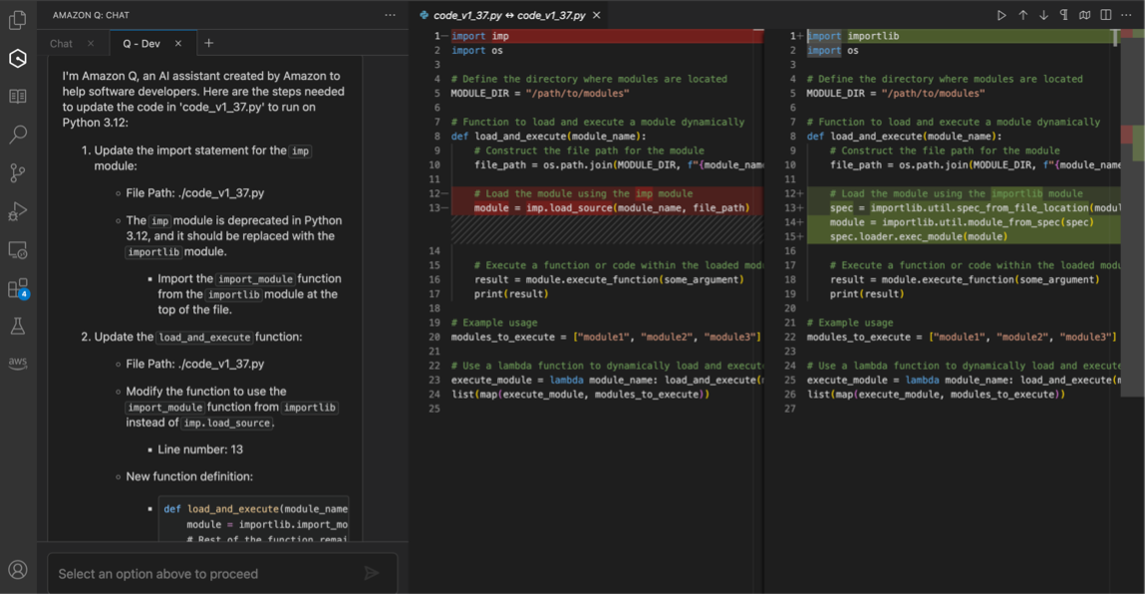Viewport: 1148px width, 598px height.
Task: Open the Testing beaker view
Action: pyautogui.click(x=17, y=324)
